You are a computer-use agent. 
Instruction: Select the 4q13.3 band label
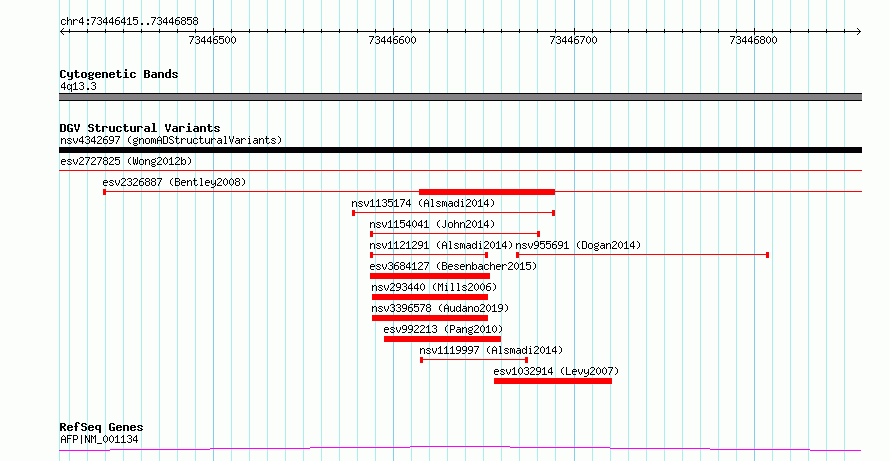[x=78, y=86]
